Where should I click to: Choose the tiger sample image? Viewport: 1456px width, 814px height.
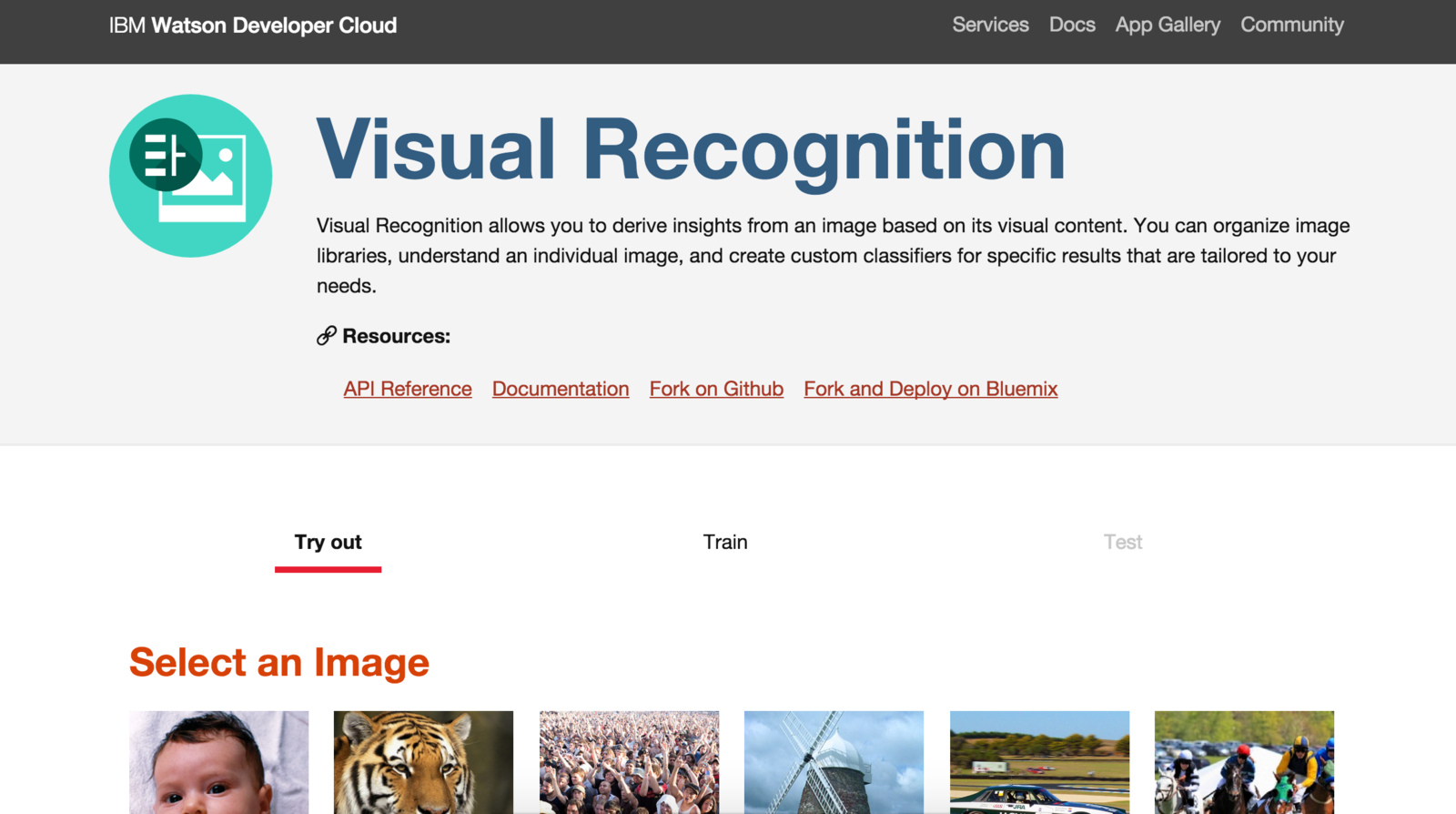(x=423, y=762)
